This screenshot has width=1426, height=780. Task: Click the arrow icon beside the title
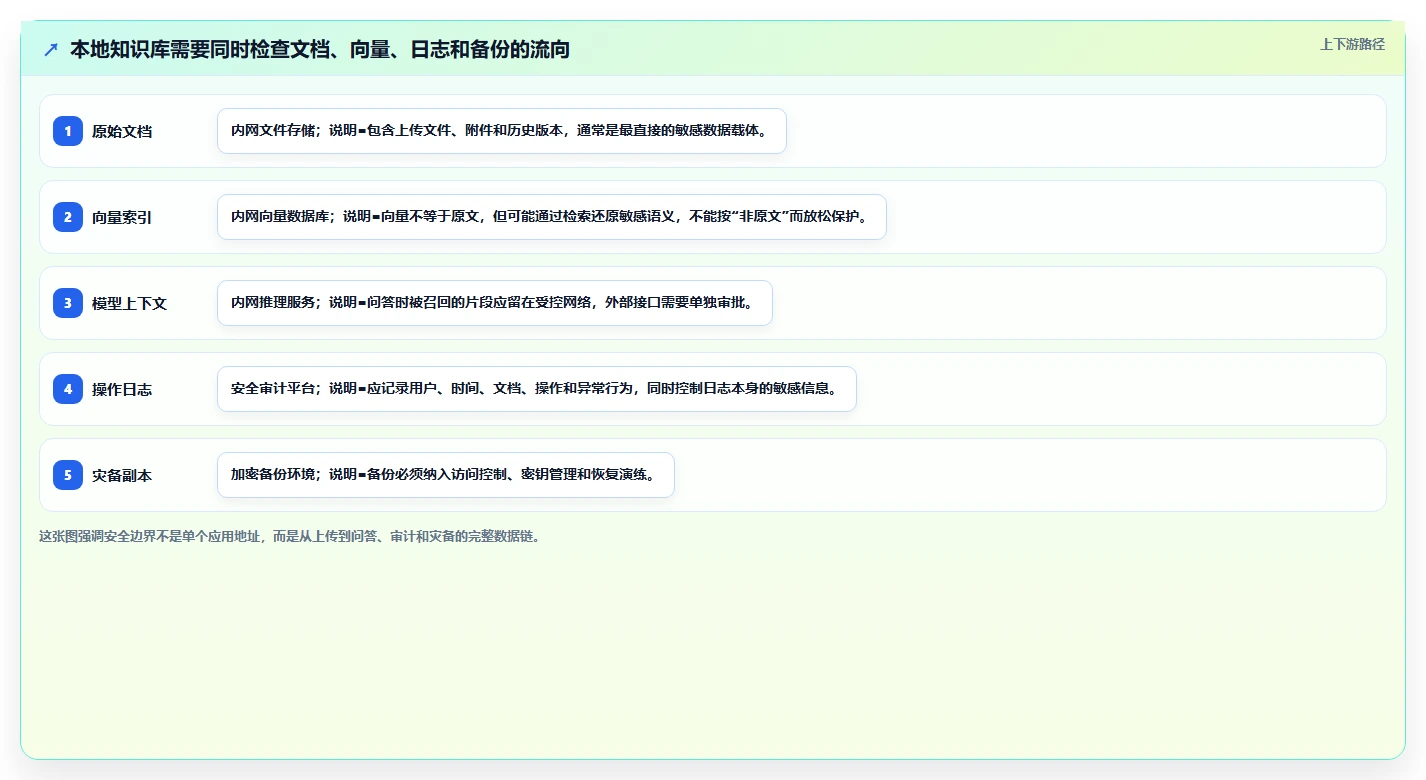(x=51, y=49)
